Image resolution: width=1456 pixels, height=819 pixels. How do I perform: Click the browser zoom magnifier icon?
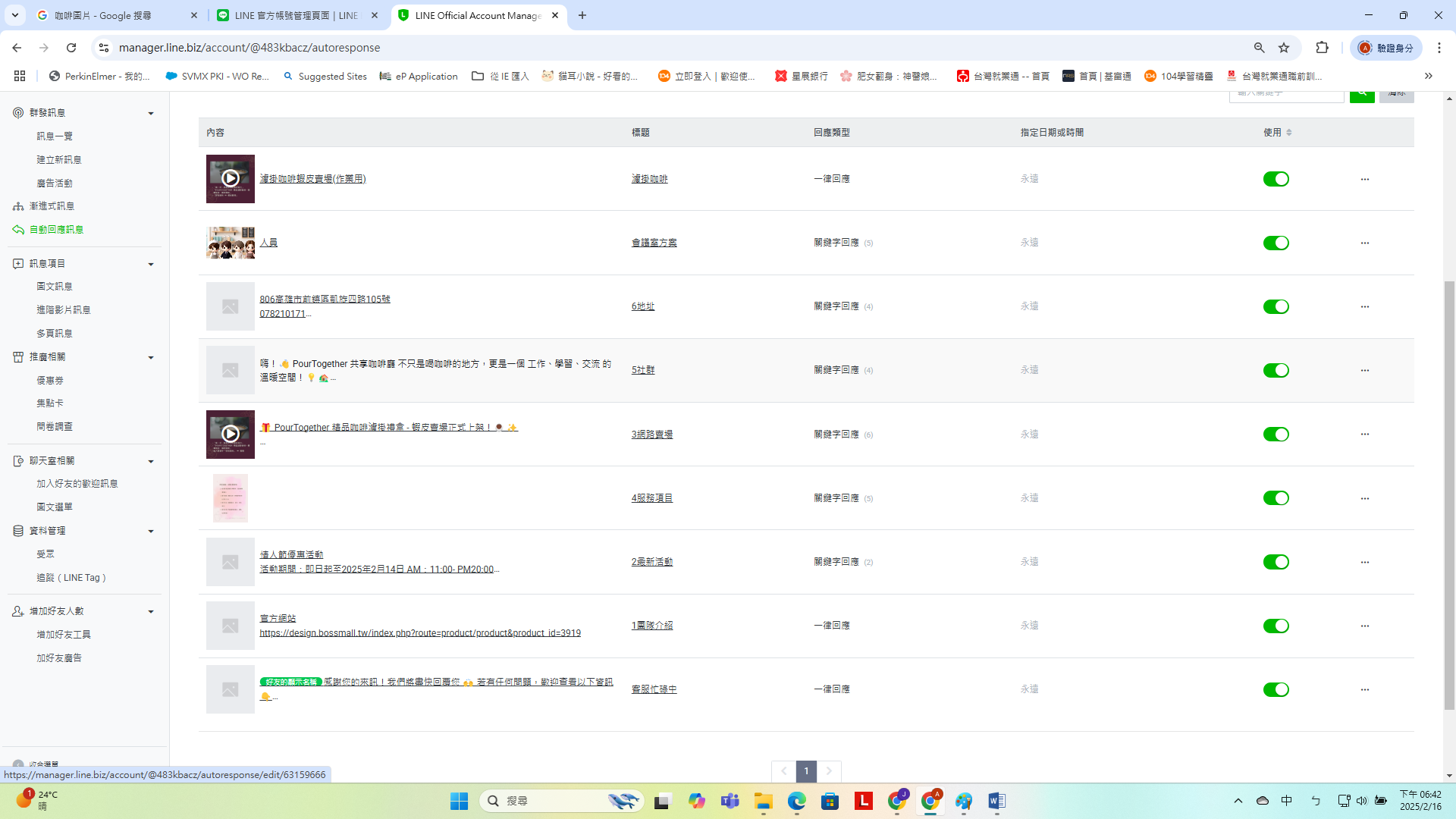pyautogui.click(x=1259, y=48)
